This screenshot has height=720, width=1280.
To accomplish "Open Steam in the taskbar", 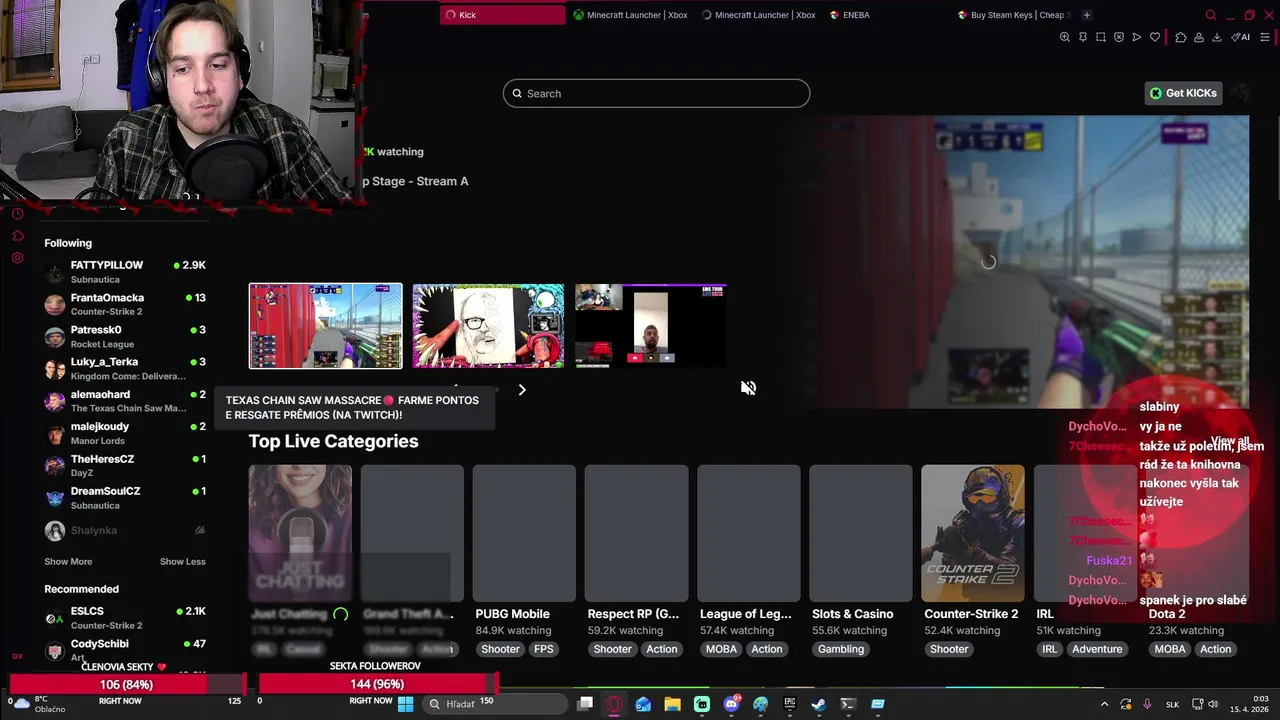I will click(x=818, y=704).
